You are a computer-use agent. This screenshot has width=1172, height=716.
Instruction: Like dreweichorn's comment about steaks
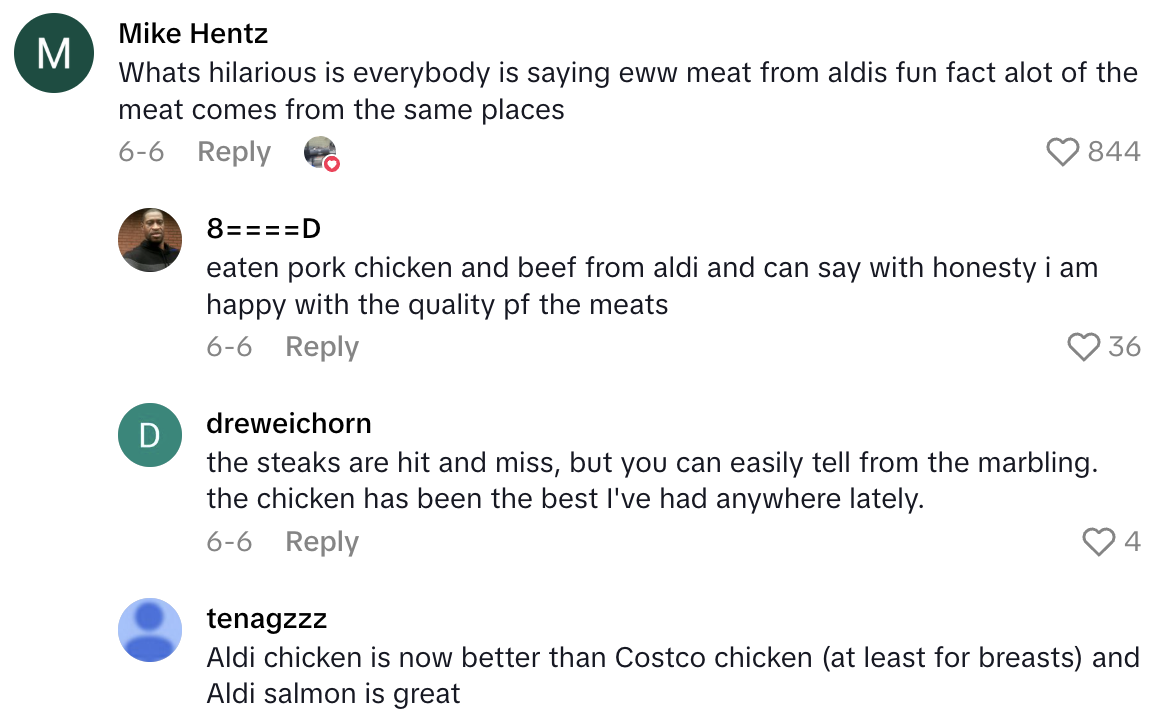coord(1098,542)
